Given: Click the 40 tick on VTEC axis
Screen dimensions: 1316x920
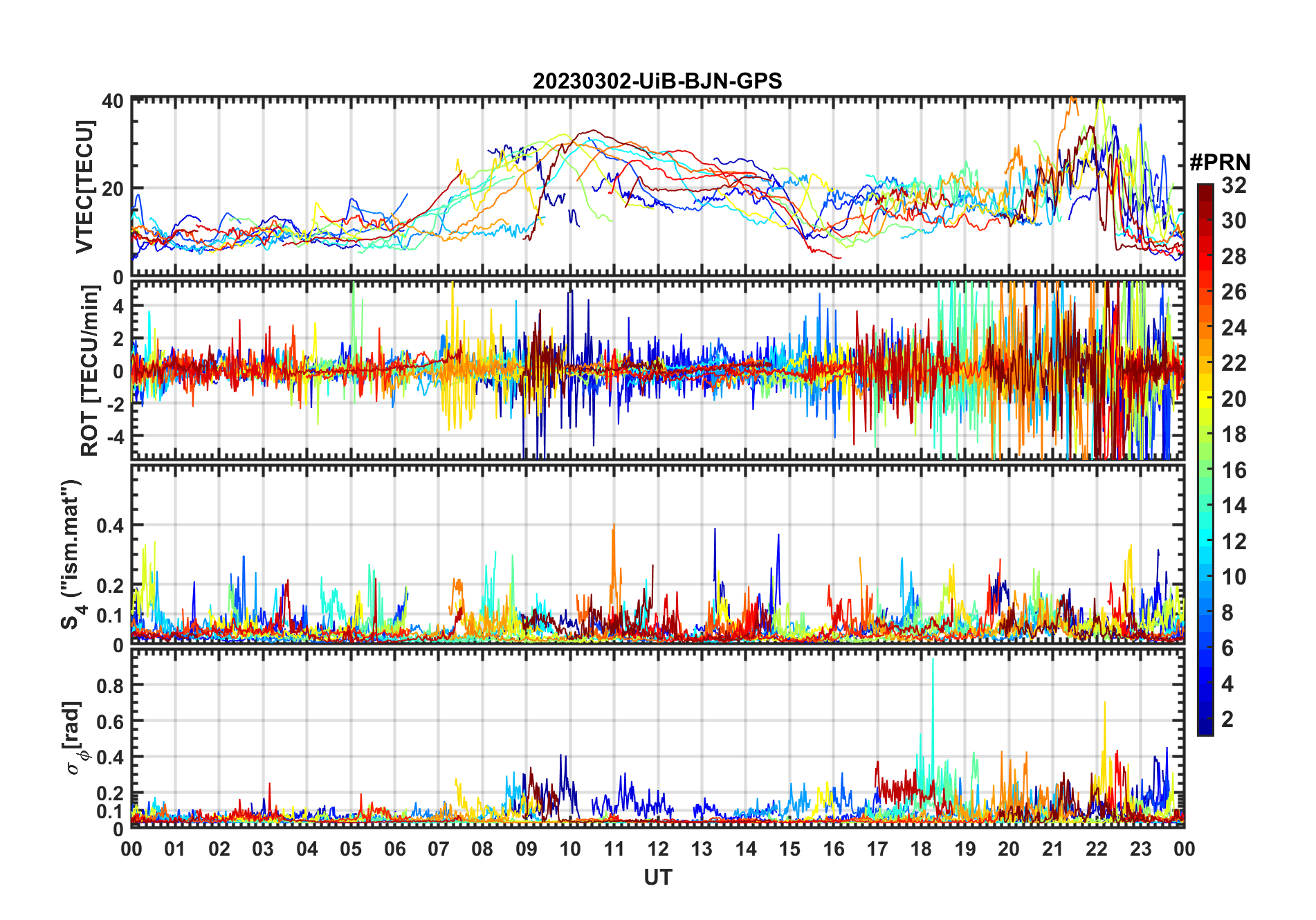Looking at the screenshot, I should [x=113, y=101].
